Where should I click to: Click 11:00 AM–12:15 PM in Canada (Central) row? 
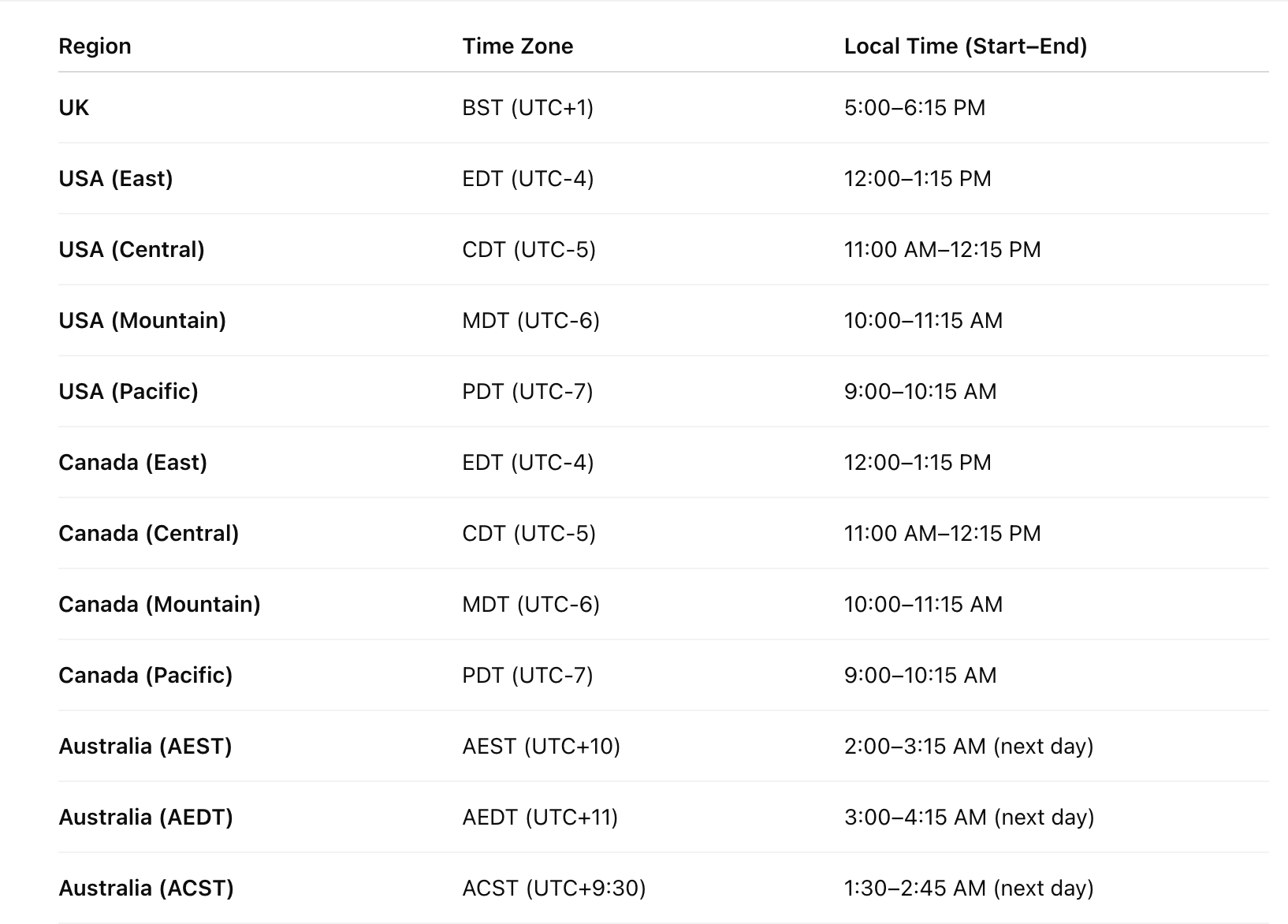pyautogui.click(x=942, y=533)
